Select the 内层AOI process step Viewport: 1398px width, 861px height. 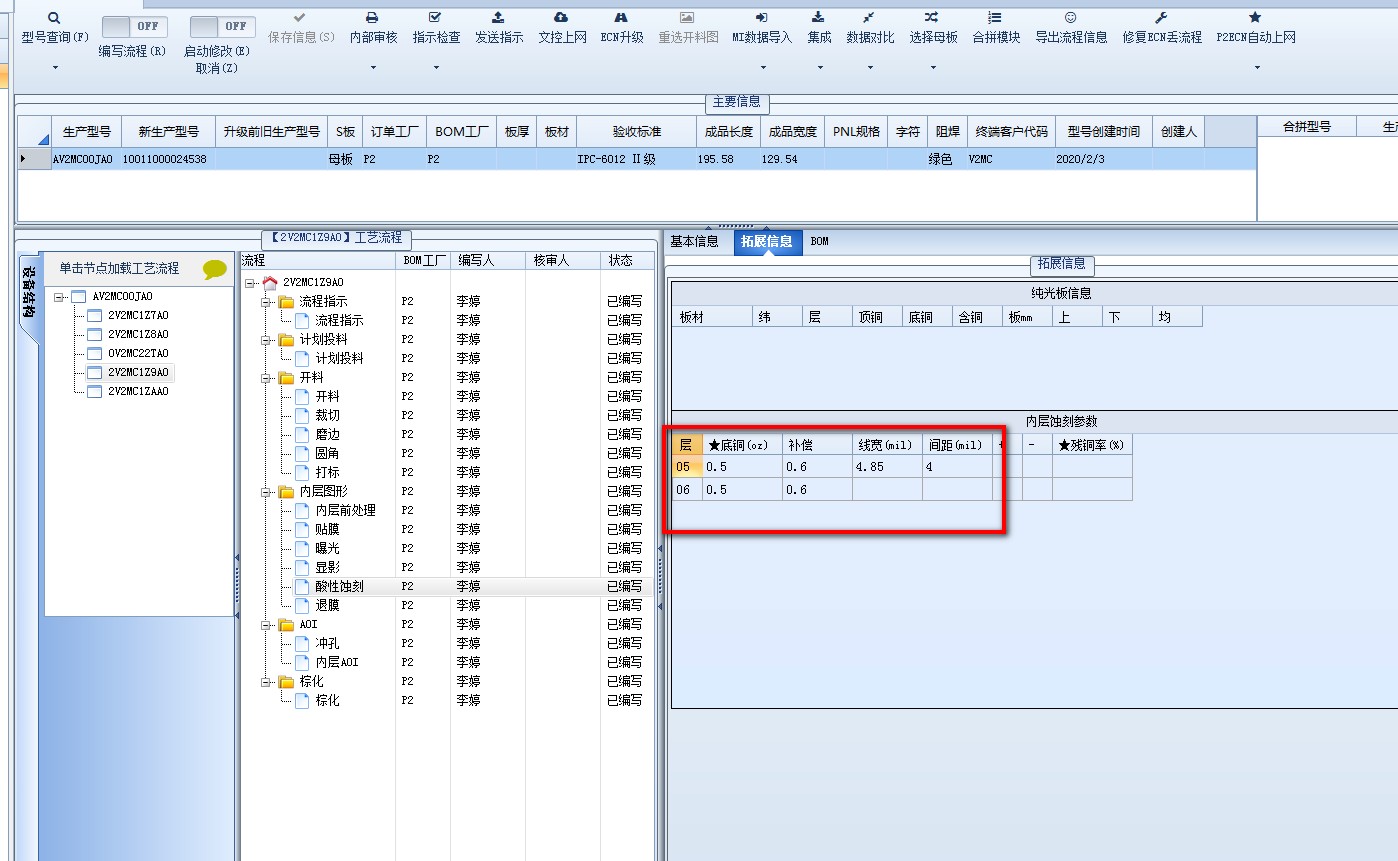336,662
